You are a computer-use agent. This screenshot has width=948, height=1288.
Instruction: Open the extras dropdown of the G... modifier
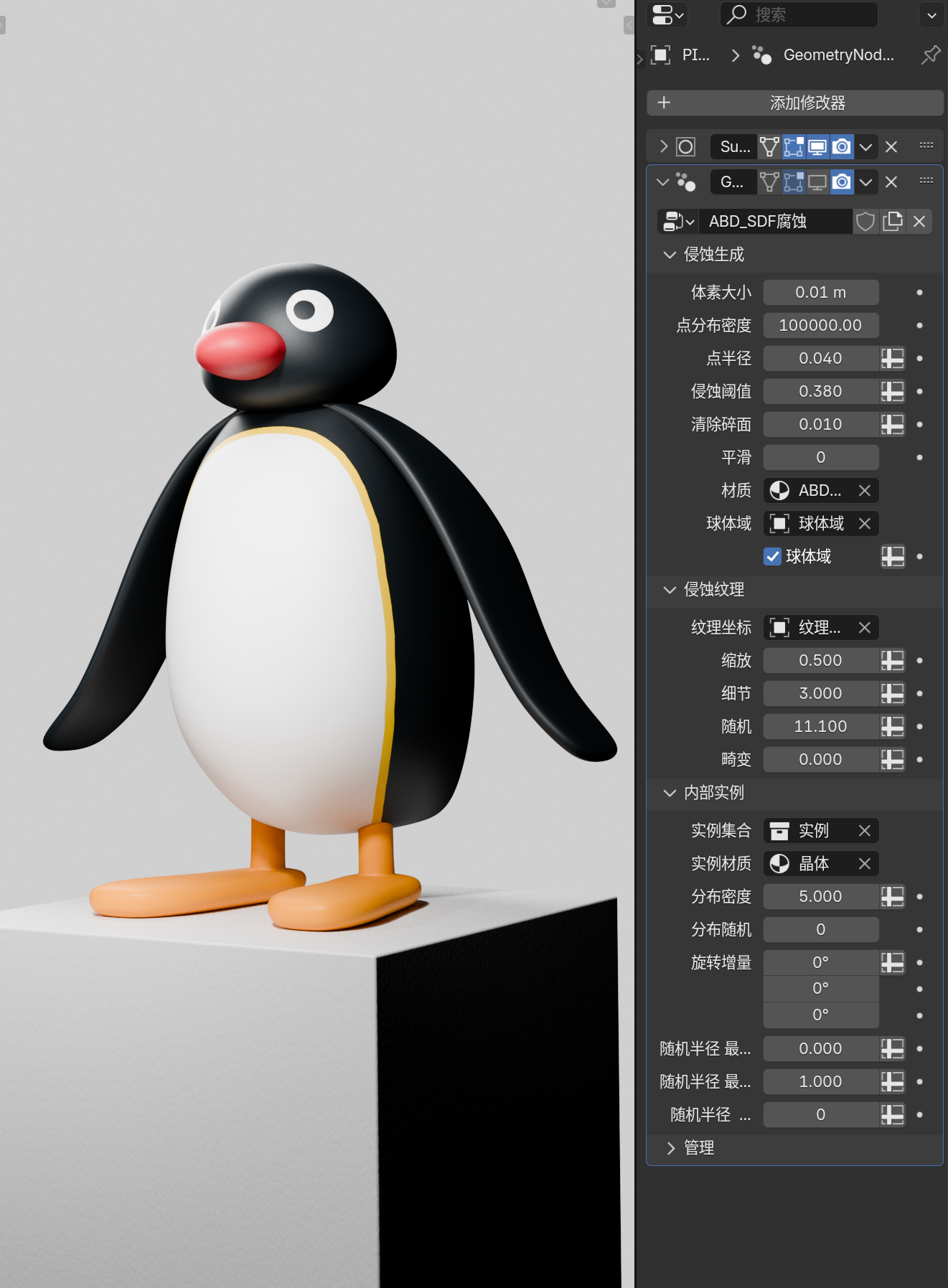pyautogui.click(x=866, y=182)
